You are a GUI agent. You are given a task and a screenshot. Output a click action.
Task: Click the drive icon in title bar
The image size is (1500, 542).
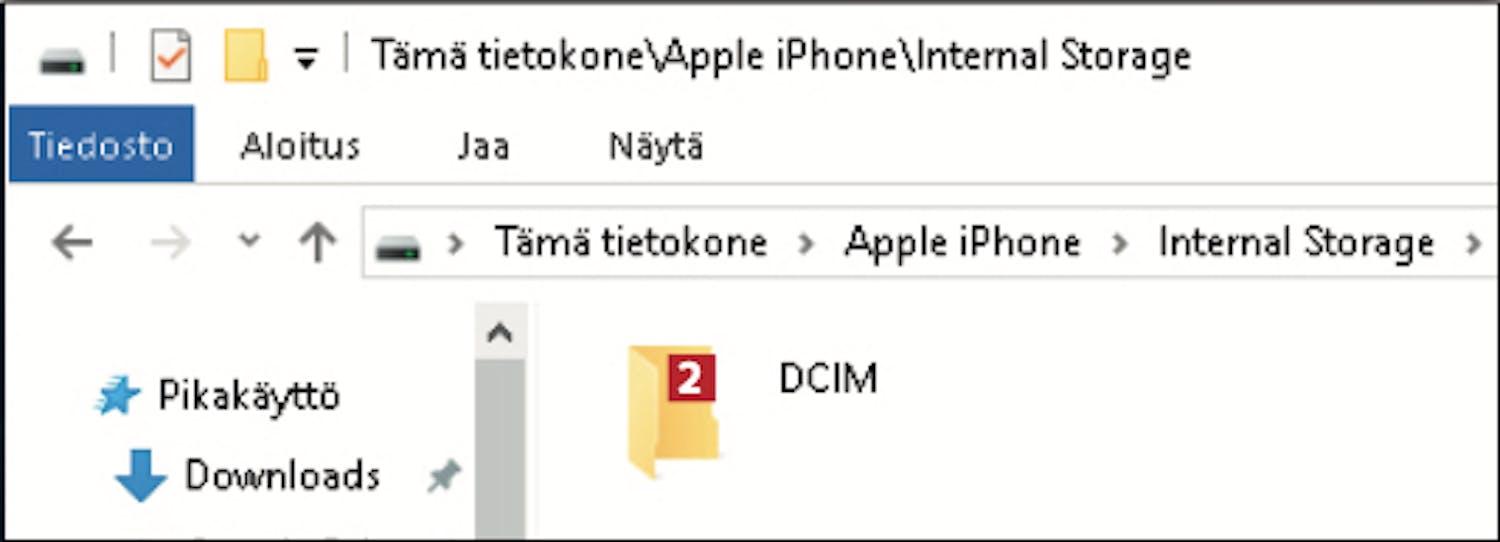(x=62, y=60)
